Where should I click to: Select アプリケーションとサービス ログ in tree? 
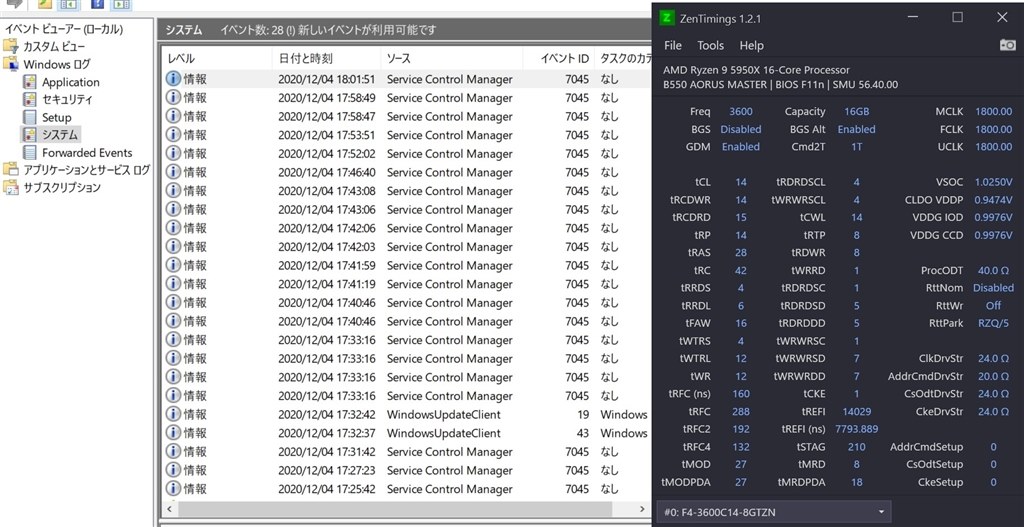pos(87,170)
